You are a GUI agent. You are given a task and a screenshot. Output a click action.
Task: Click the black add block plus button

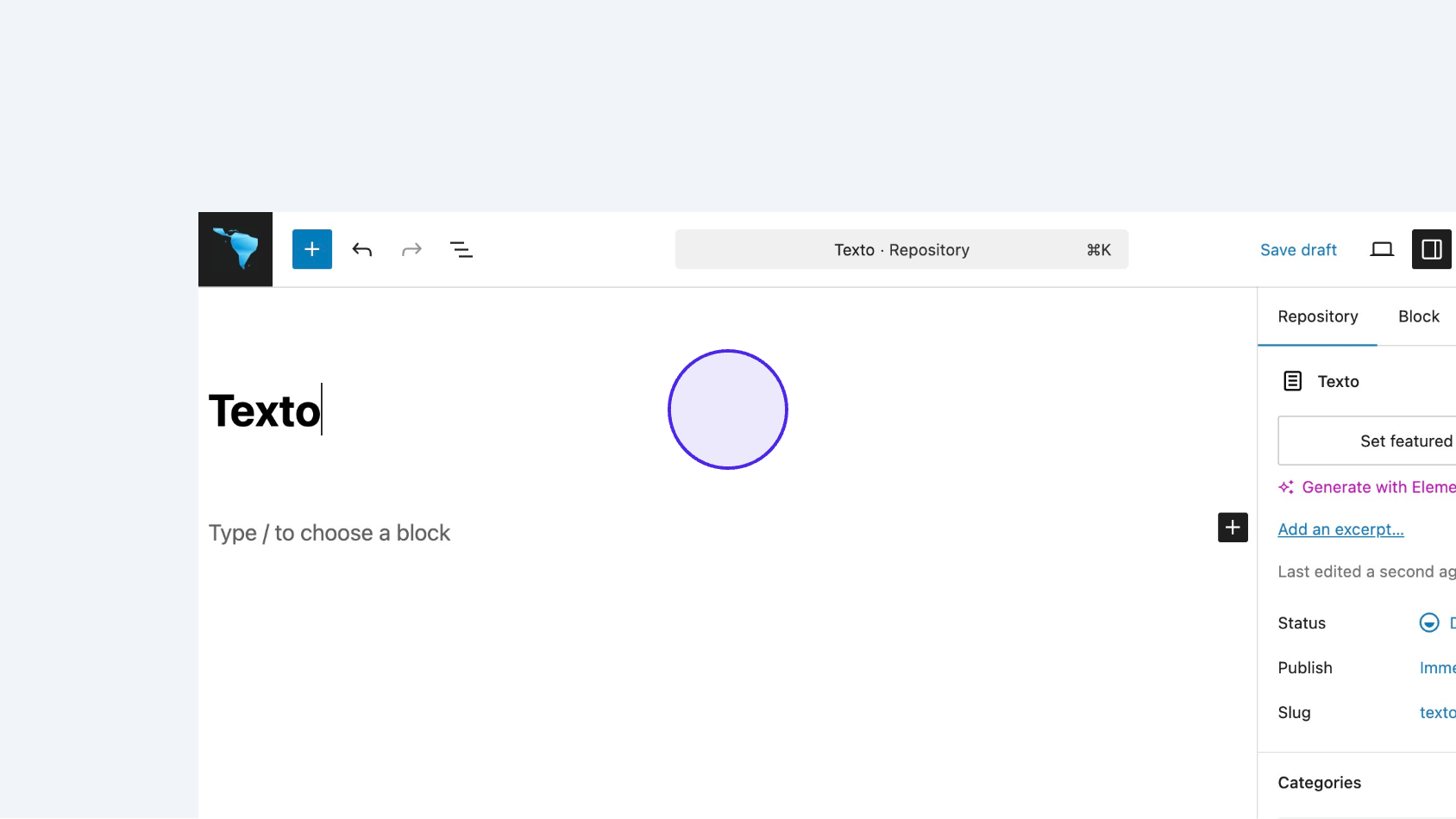pos(1233,528)
